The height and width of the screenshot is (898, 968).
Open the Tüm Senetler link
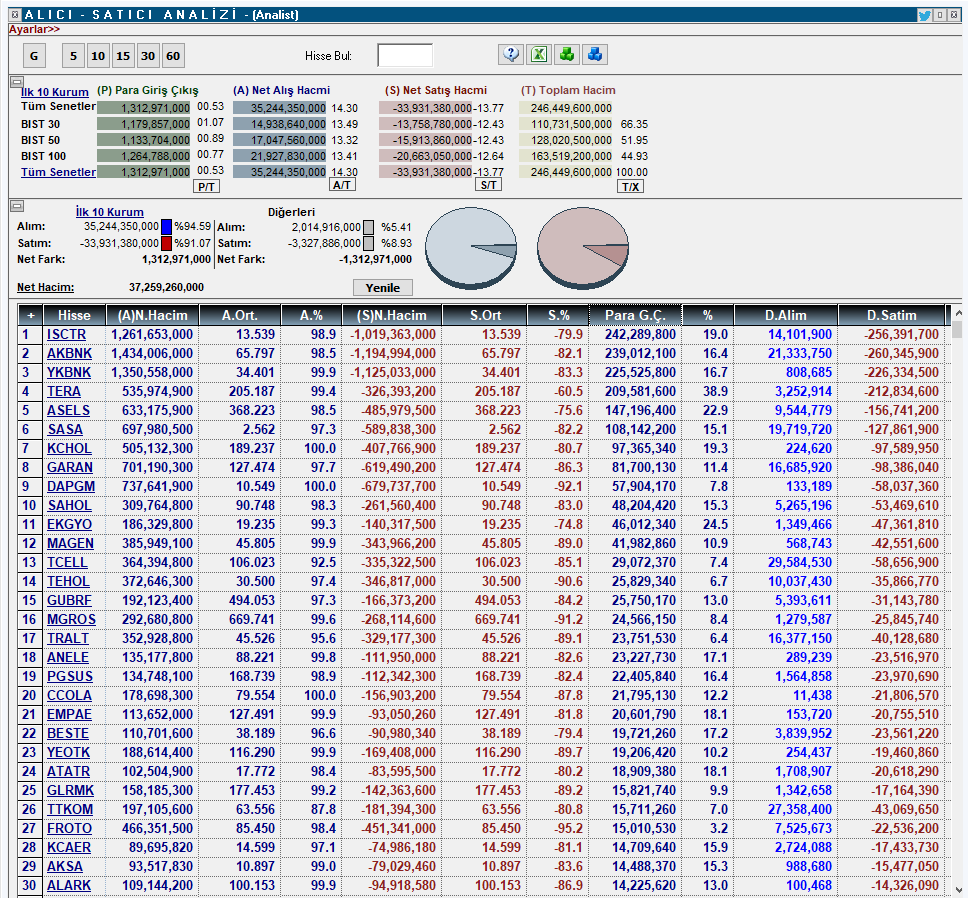[x=58, y=172]
